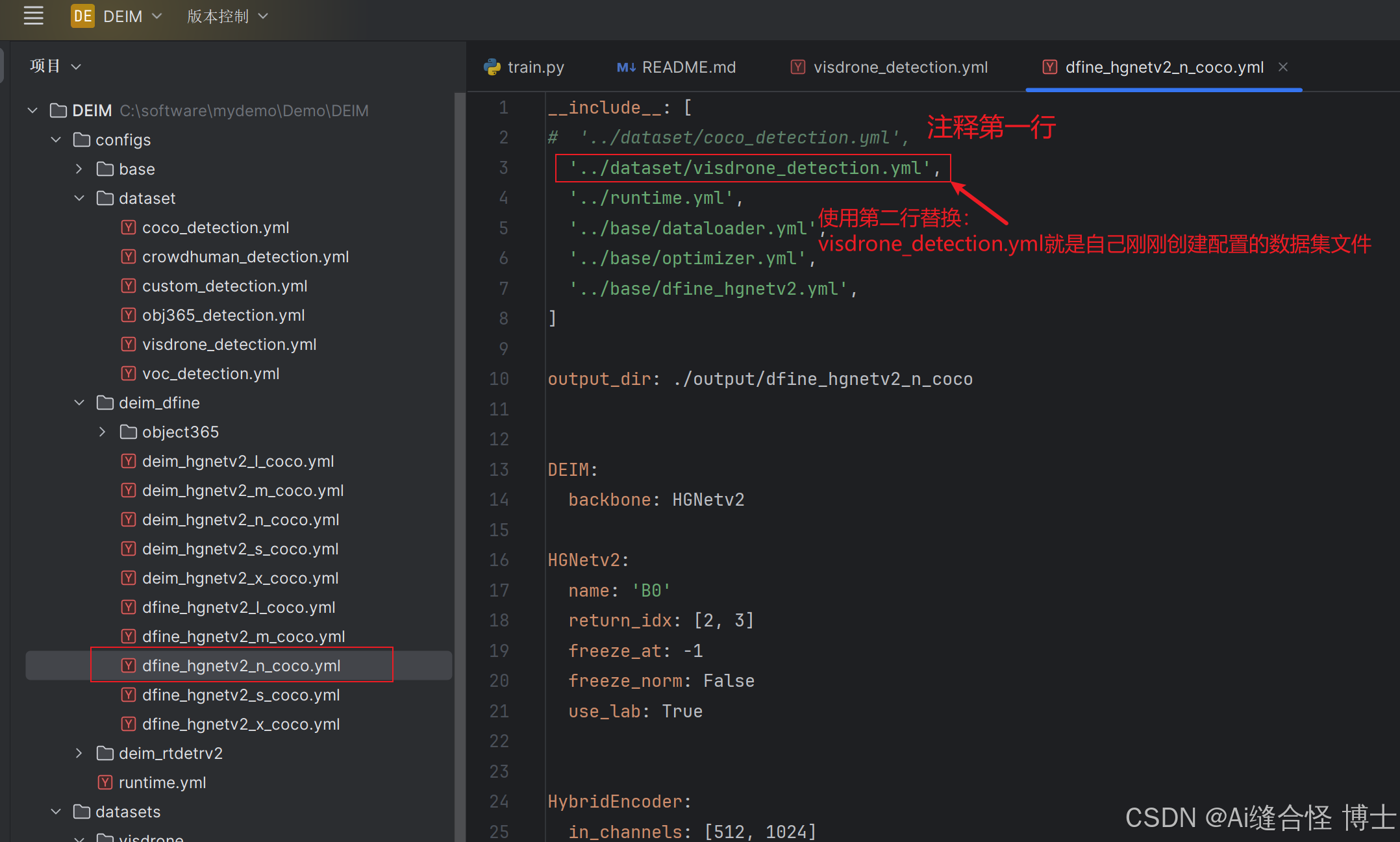
Task: Switch to the README.md tab
Action: (688, 68)
